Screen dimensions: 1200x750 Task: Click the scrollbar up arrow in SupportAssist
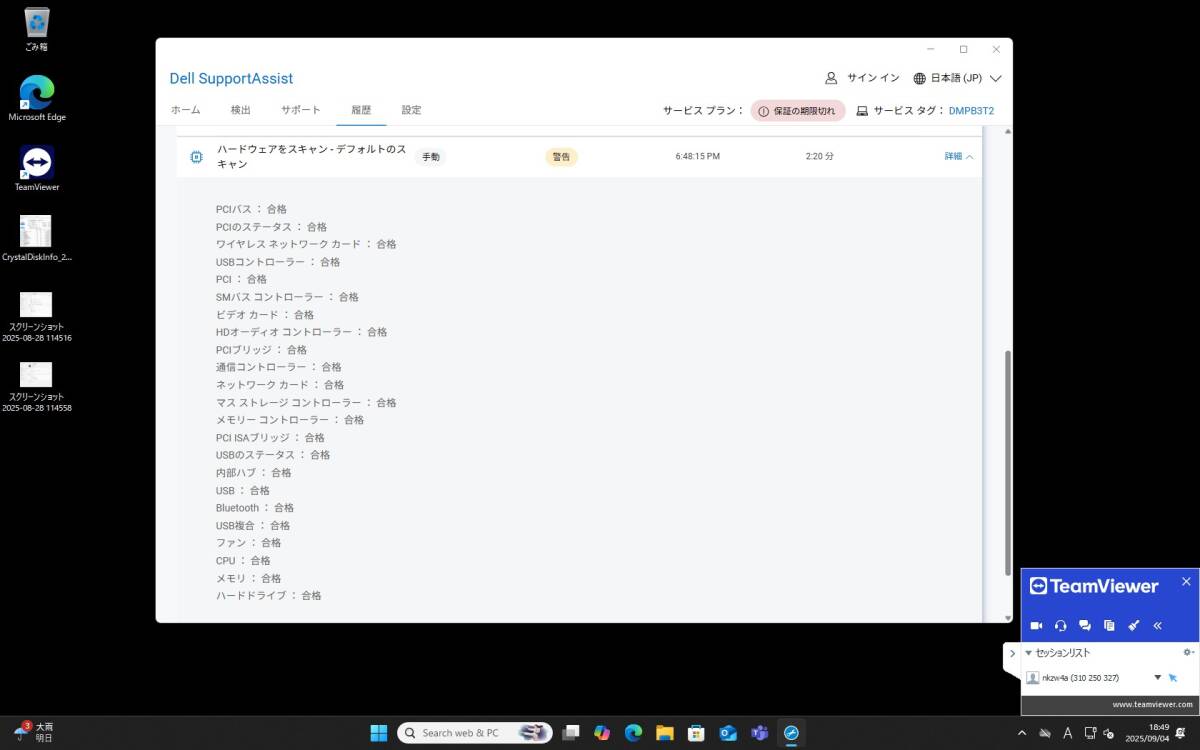click(1006, 132)
